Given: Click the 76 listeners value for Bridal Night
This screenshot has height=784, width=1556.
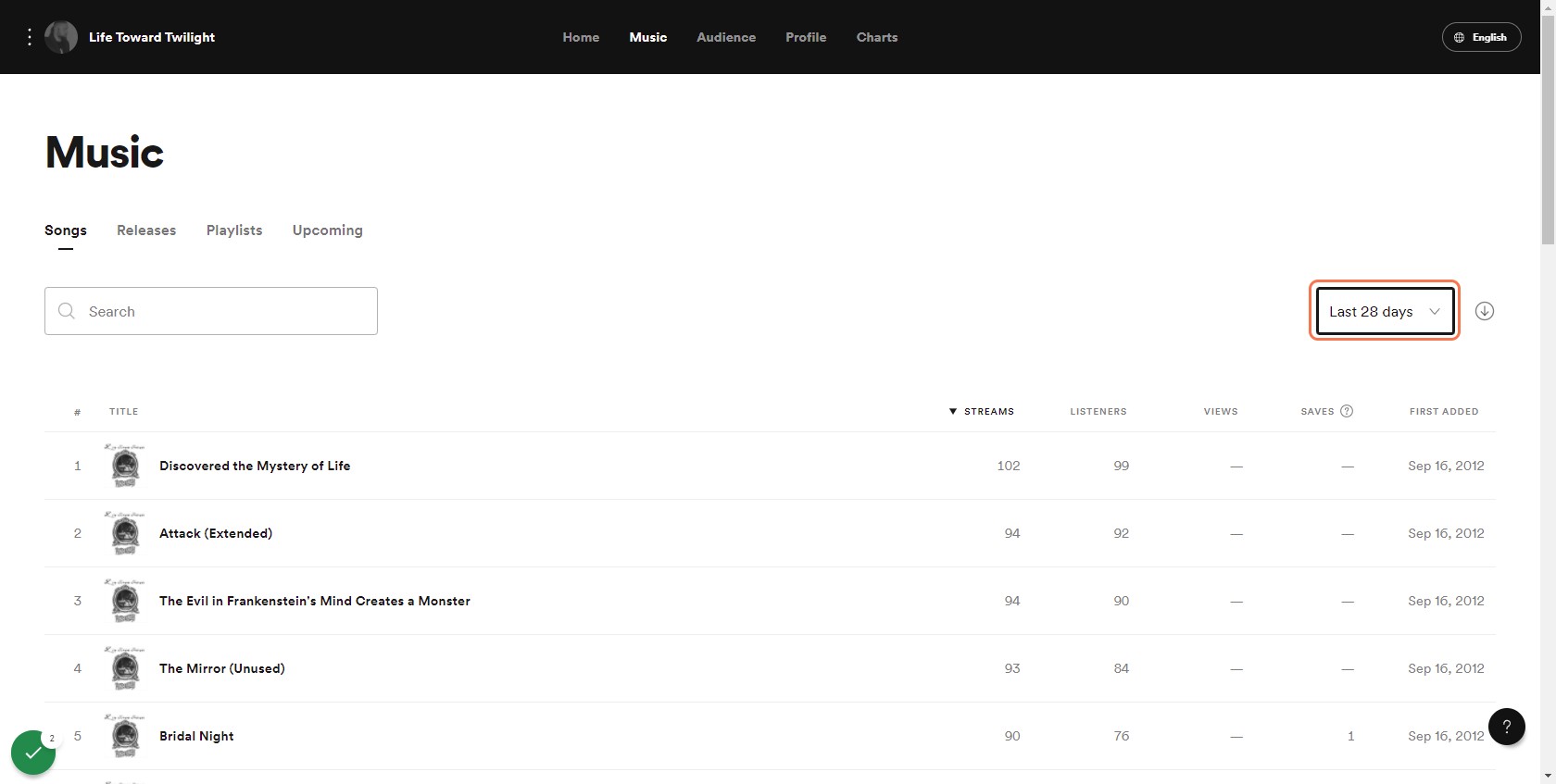Looking at the screenshot, I should tap(1122, 736).
